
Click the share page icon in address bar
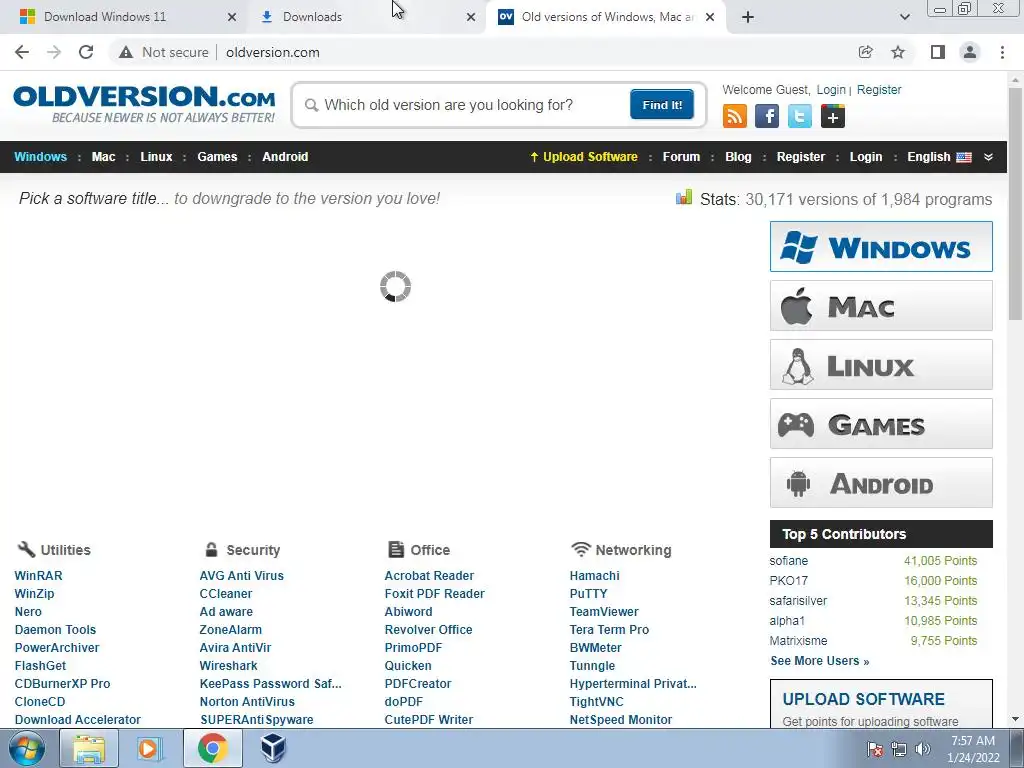pos(865,52)
